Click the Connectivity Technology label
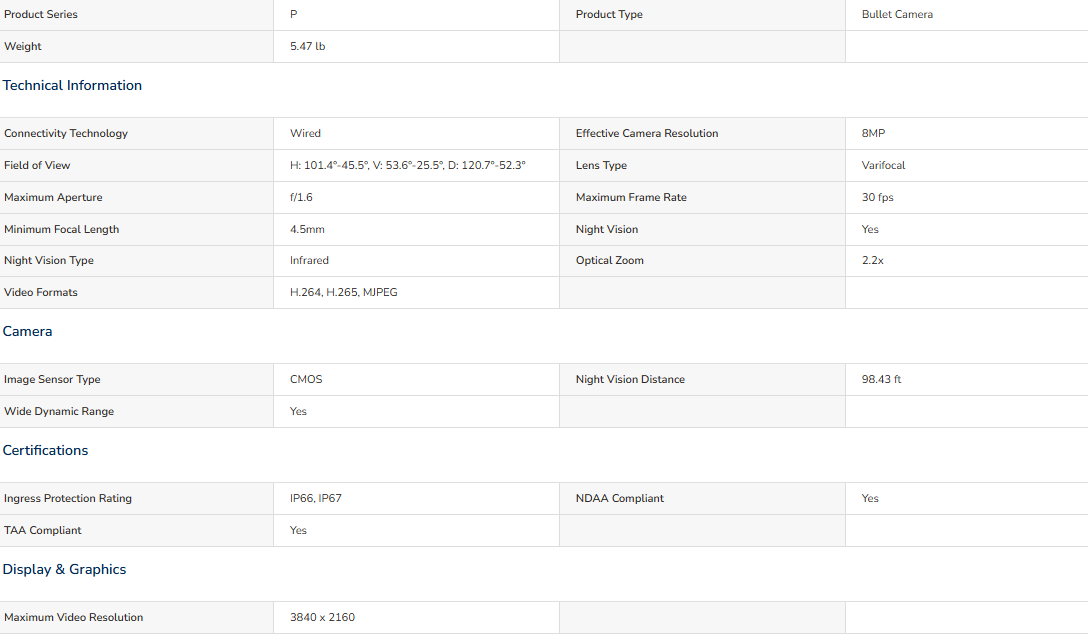 coord(66,133)
